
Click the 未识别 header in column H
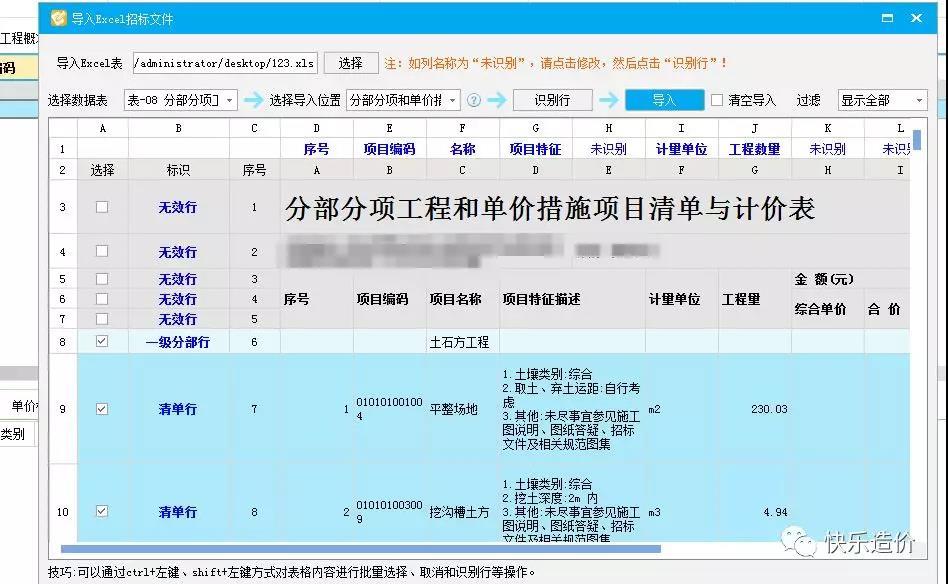tap(608, 149)
